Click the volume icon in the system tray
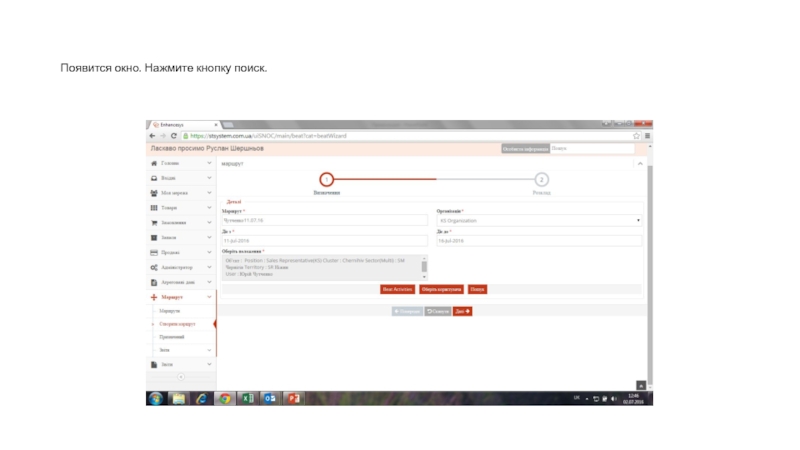800x450 pixels. point(614,398)
